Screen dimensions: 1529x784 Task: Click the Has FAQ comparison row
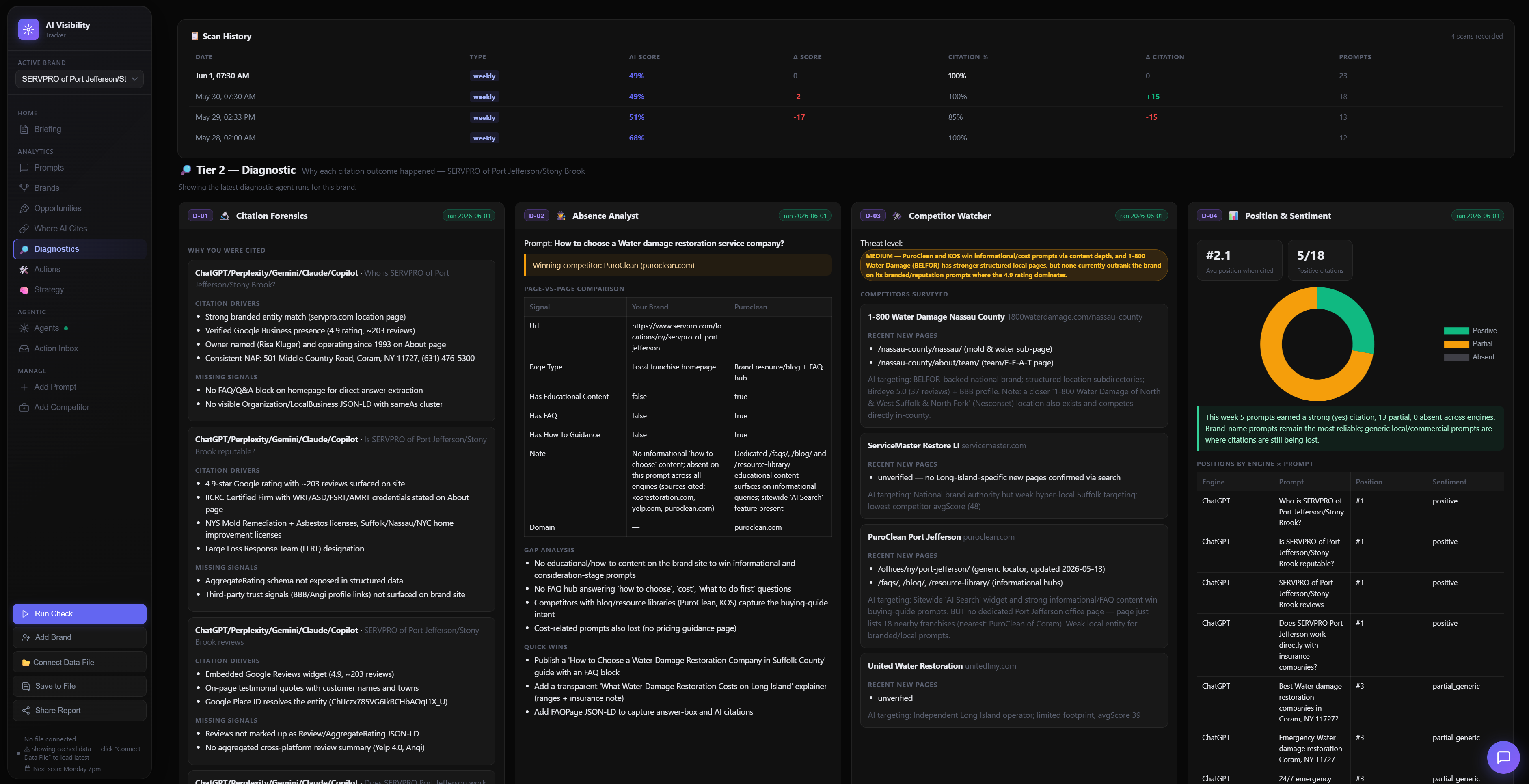(677, 416)
